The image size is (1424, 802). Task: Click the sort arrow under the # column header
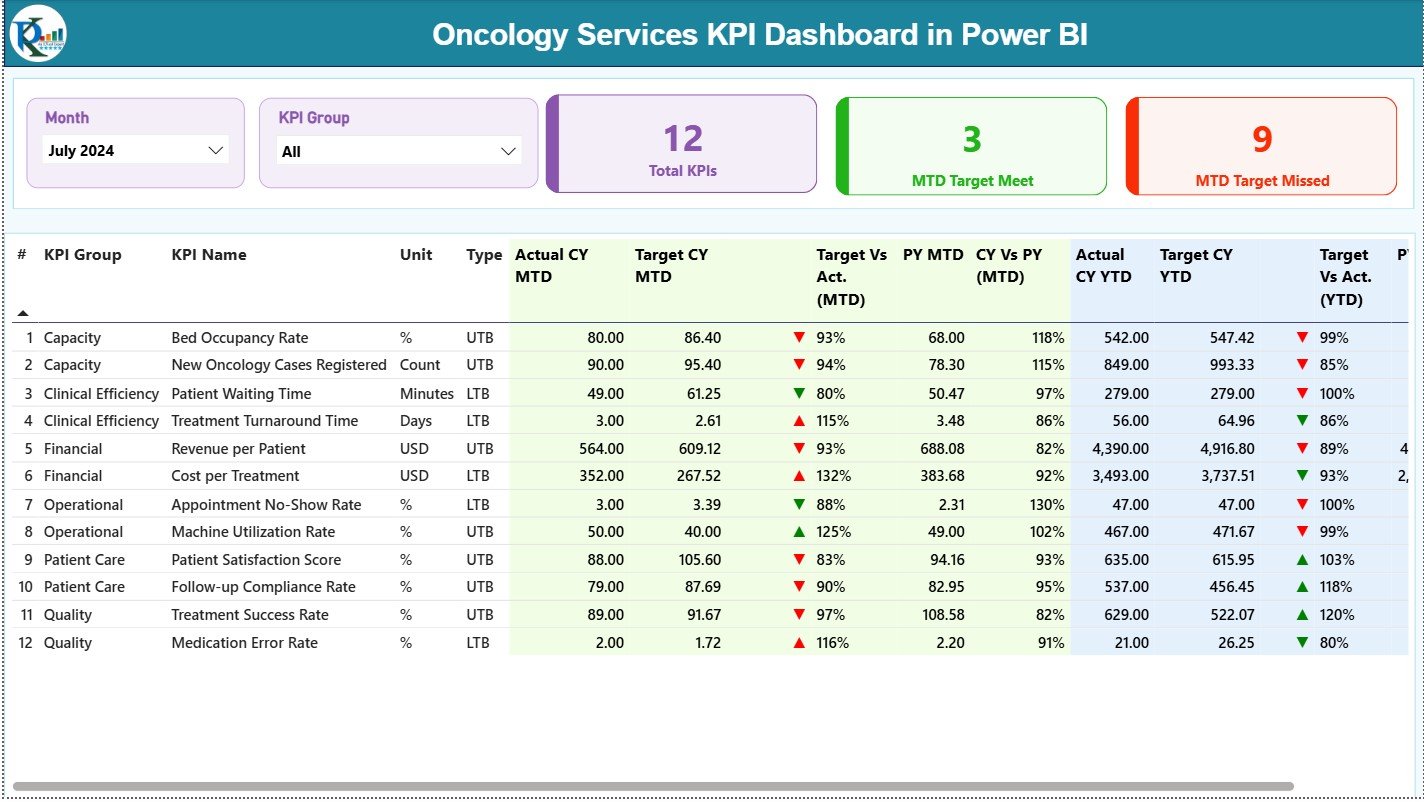pos(22,311)
